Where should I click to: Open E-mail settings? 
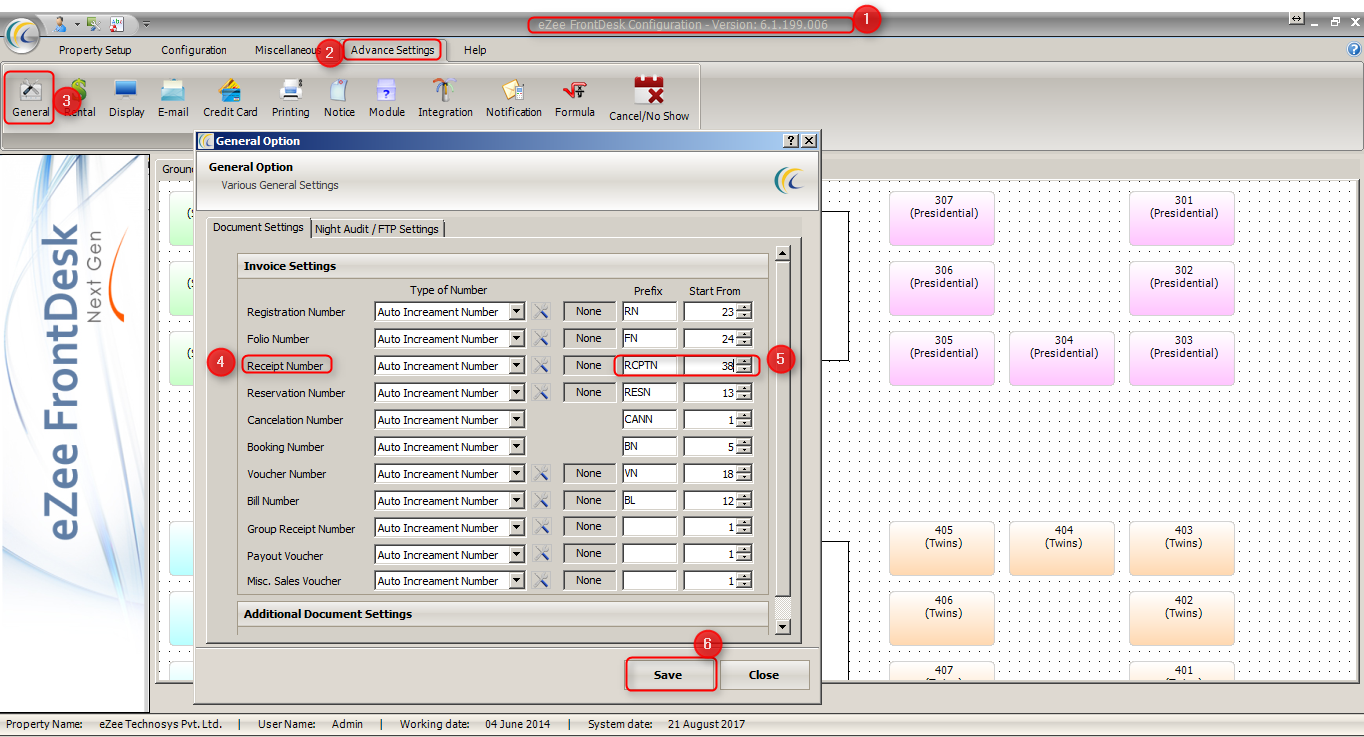click(x=173, y=98)
